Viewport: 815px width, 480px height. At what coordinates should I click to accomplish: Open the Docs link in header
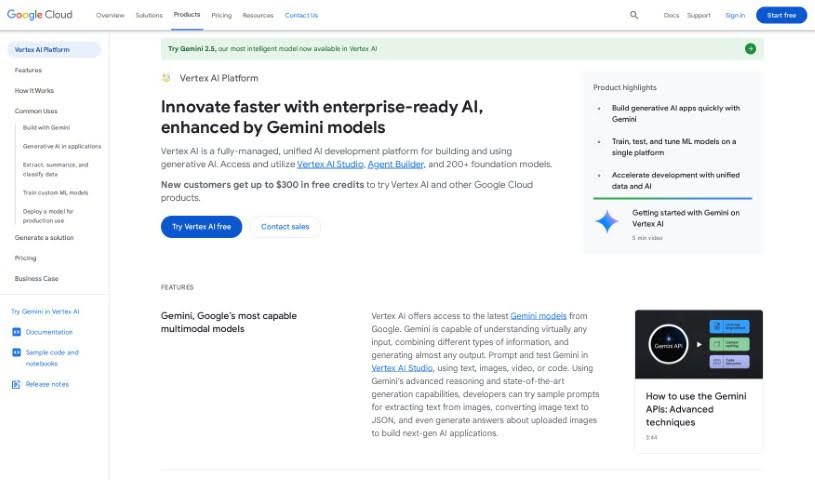coord(672,16)
